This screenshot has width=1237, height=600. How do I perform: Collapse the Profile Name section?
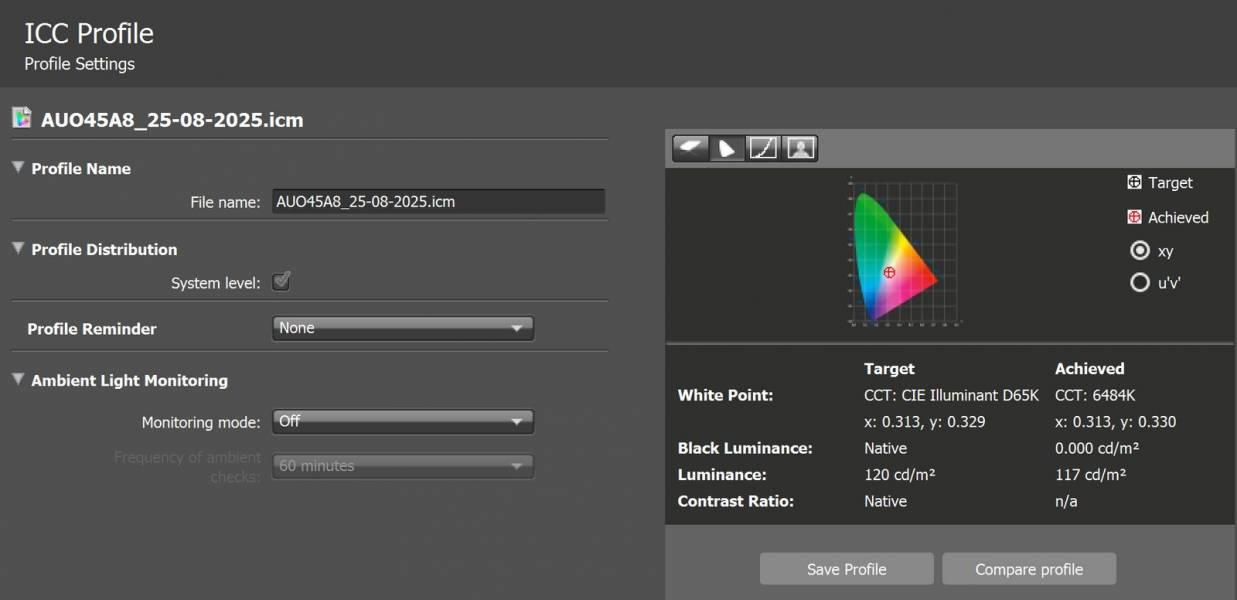click(18, 168)
